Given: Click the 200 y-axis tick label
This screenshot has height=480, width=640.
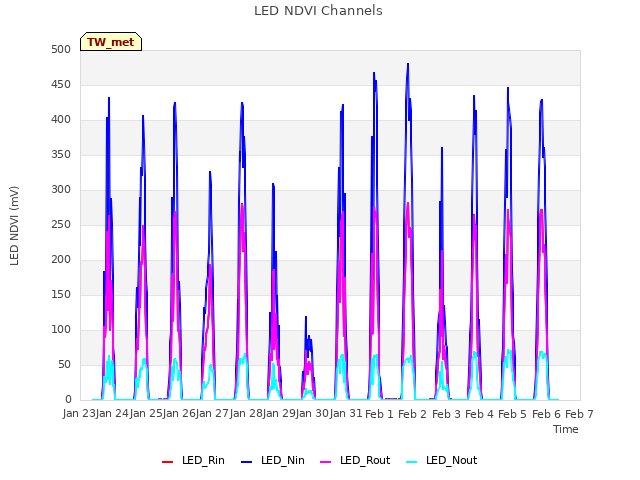Looking at the screenshot, I should click(61, 260).
